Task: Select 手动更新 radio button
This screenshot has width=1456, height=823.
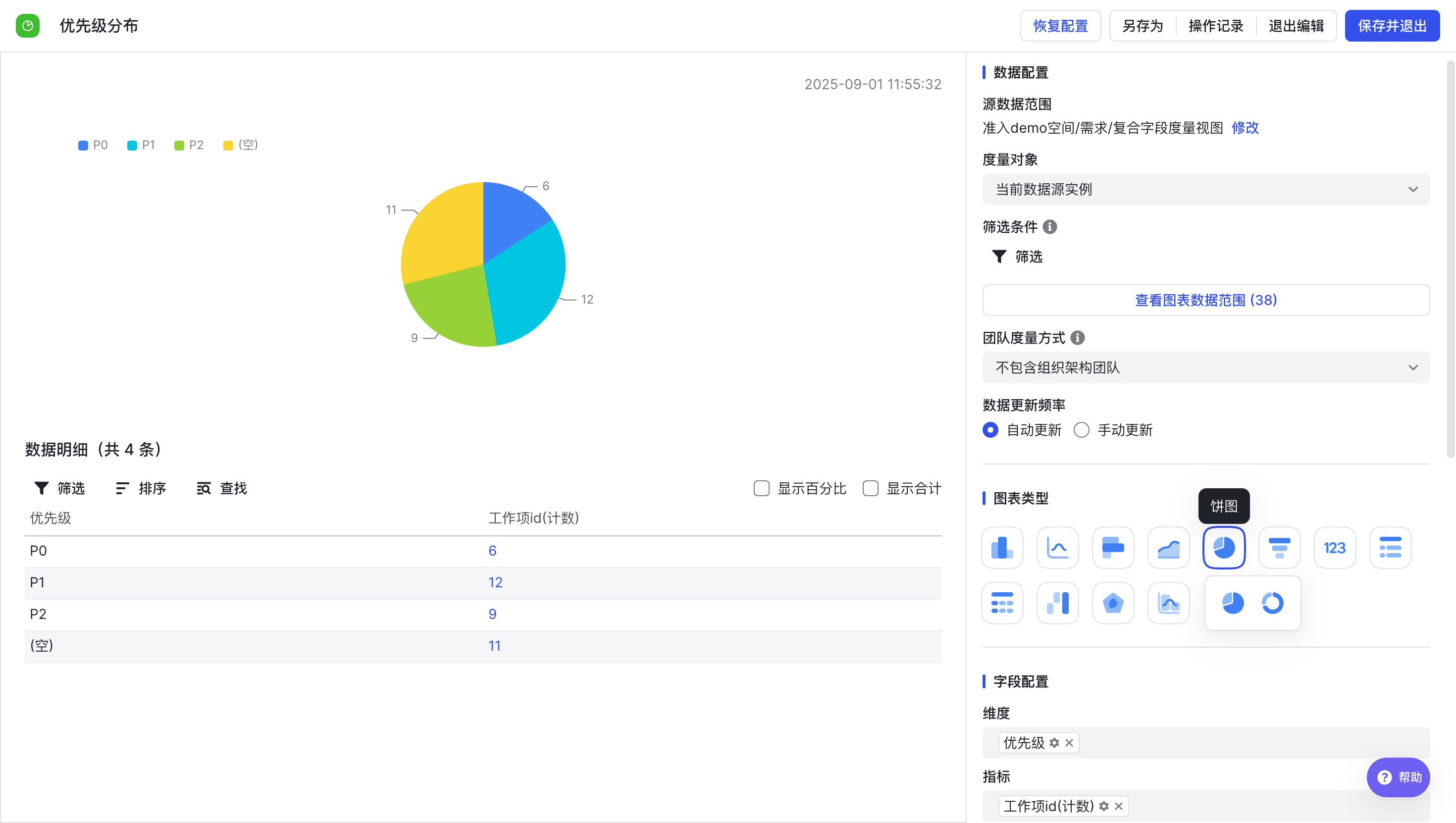Action: pyautogui.click(x=1081, y=430)
